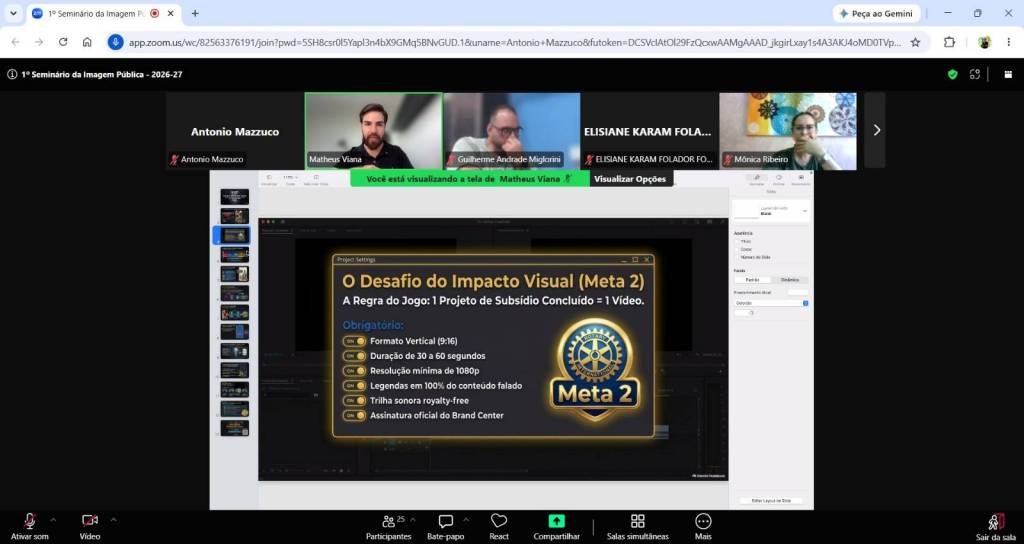
Task: Select the last slide thumbnail in navigator
Action: (234, 428)
